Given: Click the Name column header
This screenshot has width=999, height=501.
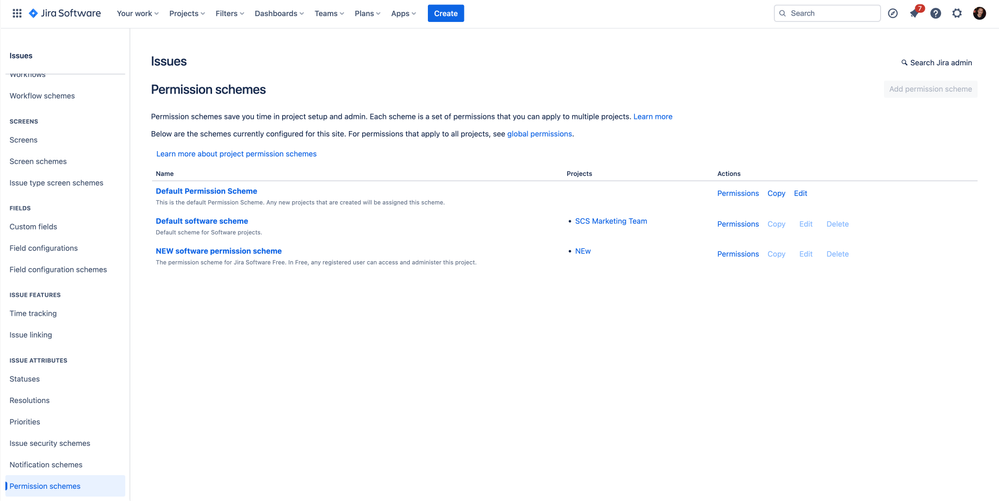Looking at the screenshot, I should 164,173.
